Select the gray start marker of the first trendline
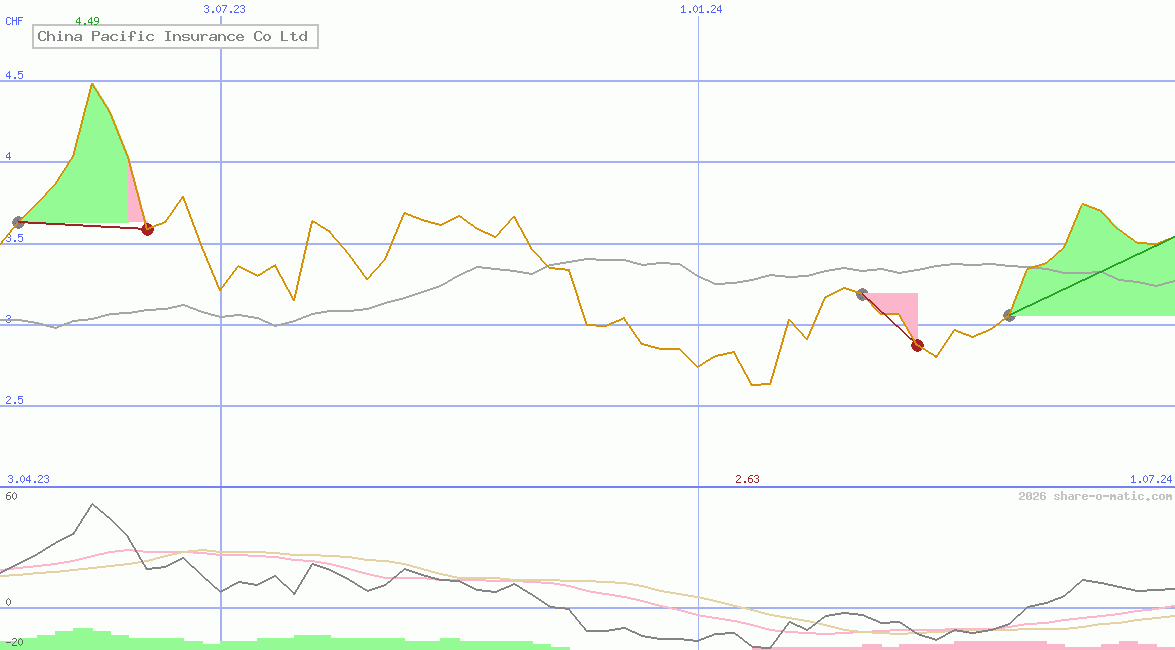1175x650 pixels. (x=17, y=221)
